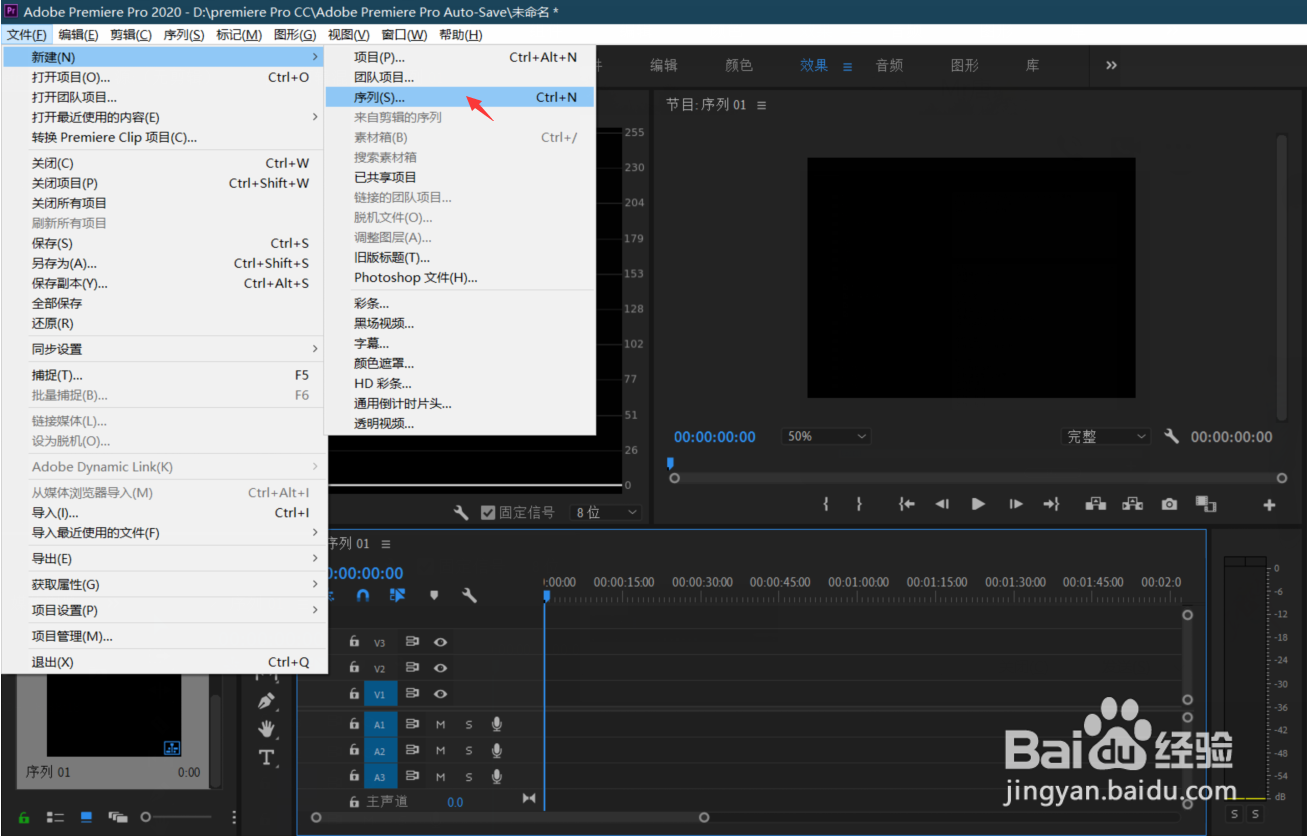Open Program monitor settings wrench
Image resolution: width=1307 pixels, height=836 pixels.
[x=1172, y=436]
